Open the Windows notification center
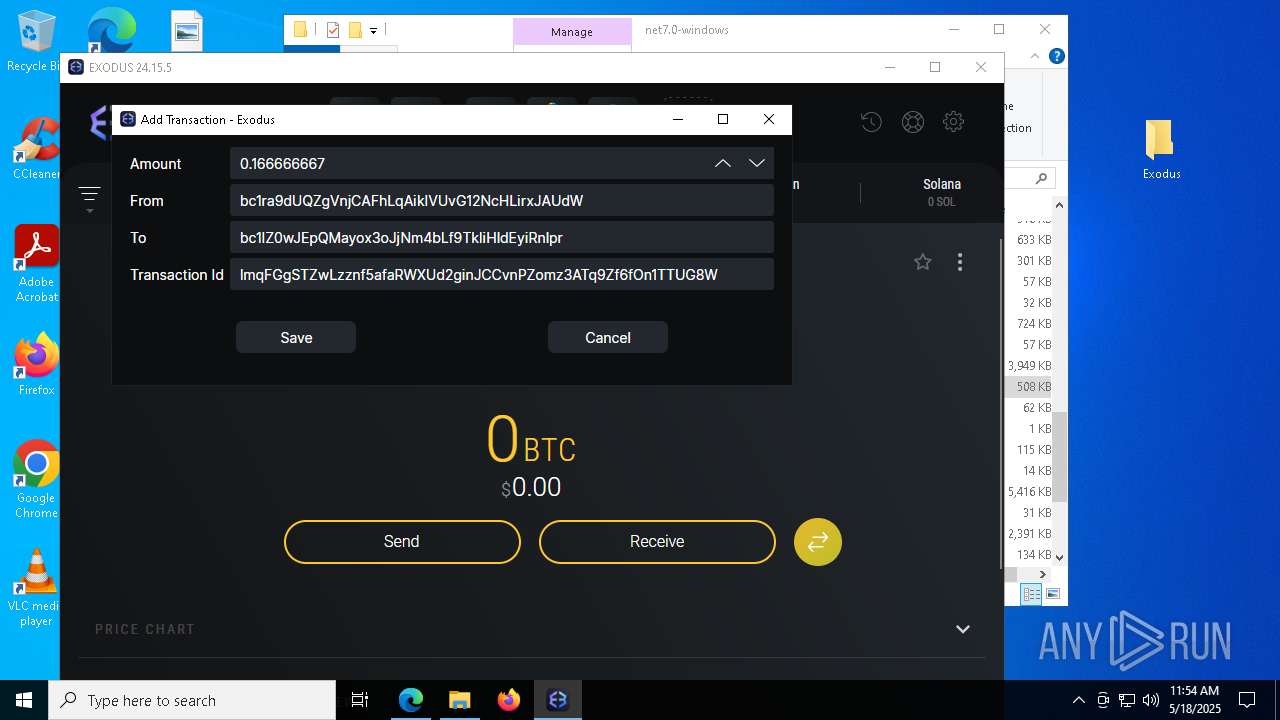 (x=1247, y=700)
